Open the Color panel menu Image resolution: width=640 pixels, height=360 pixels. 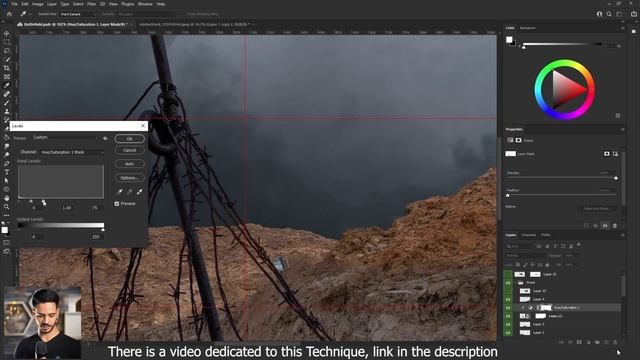pyautogui.click(x=622, y=28)
